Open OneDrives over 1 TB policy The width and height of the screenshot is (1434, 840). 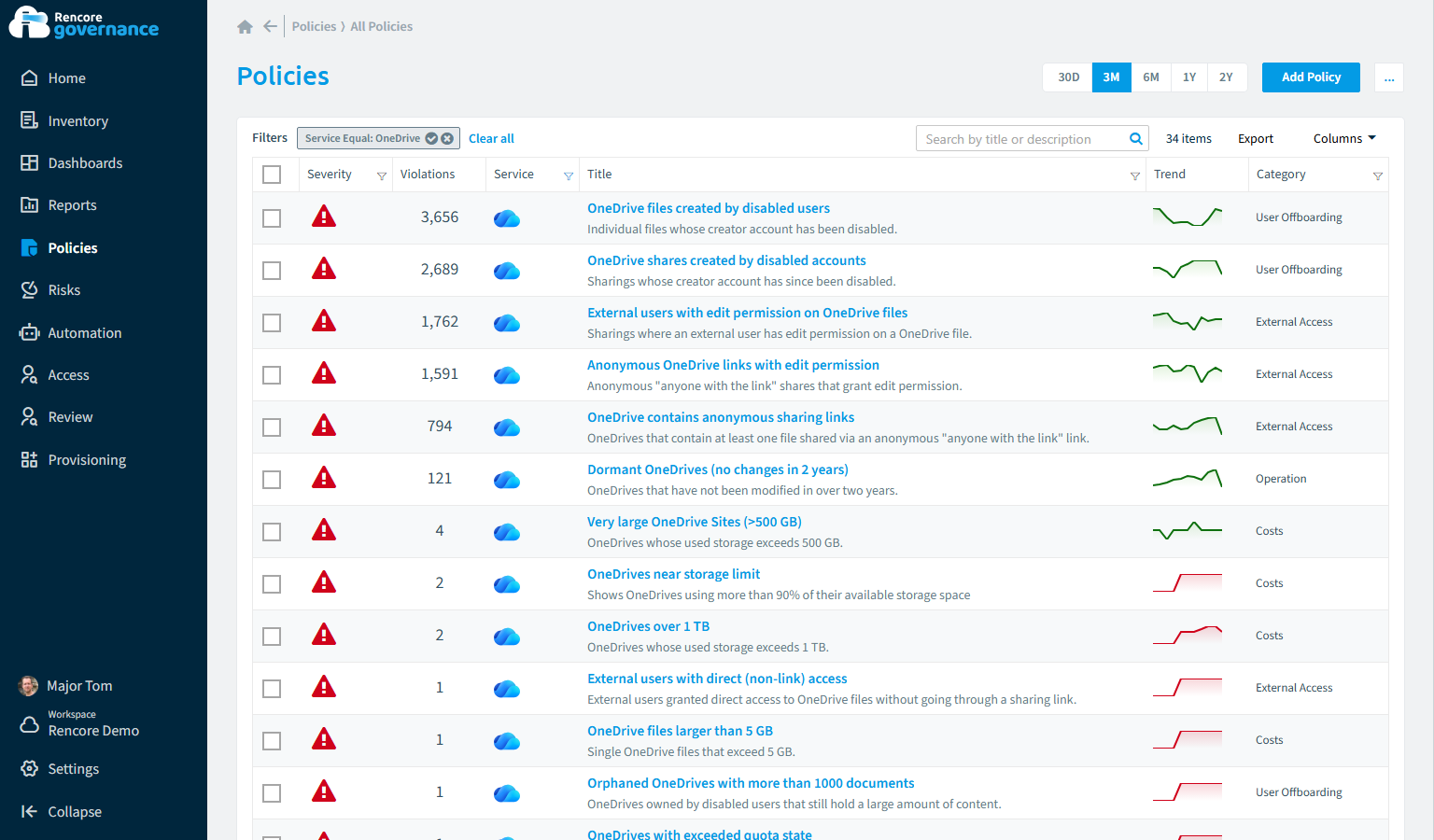pos(648,626)
